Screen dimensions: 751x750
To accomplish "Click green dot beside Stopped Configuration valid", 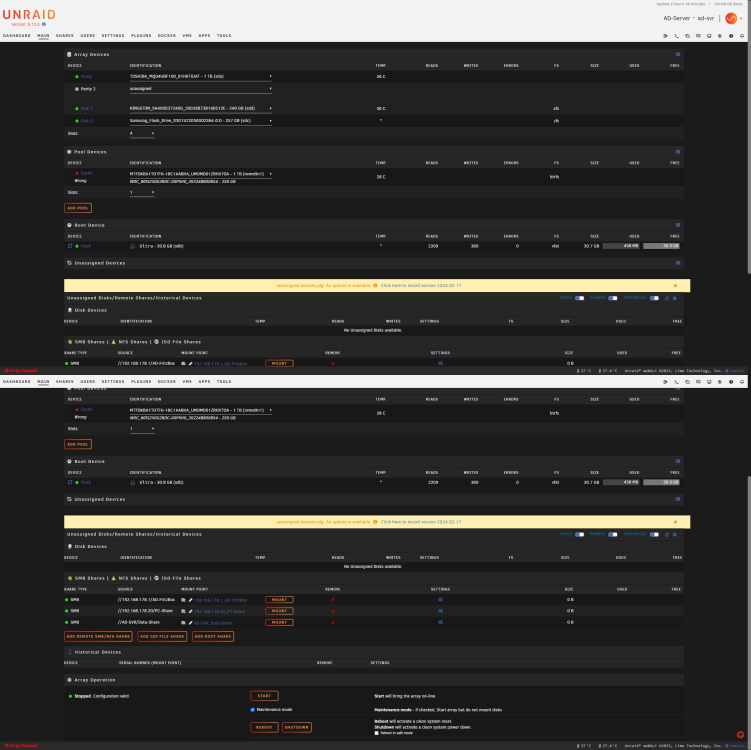I will pos(70,696).
